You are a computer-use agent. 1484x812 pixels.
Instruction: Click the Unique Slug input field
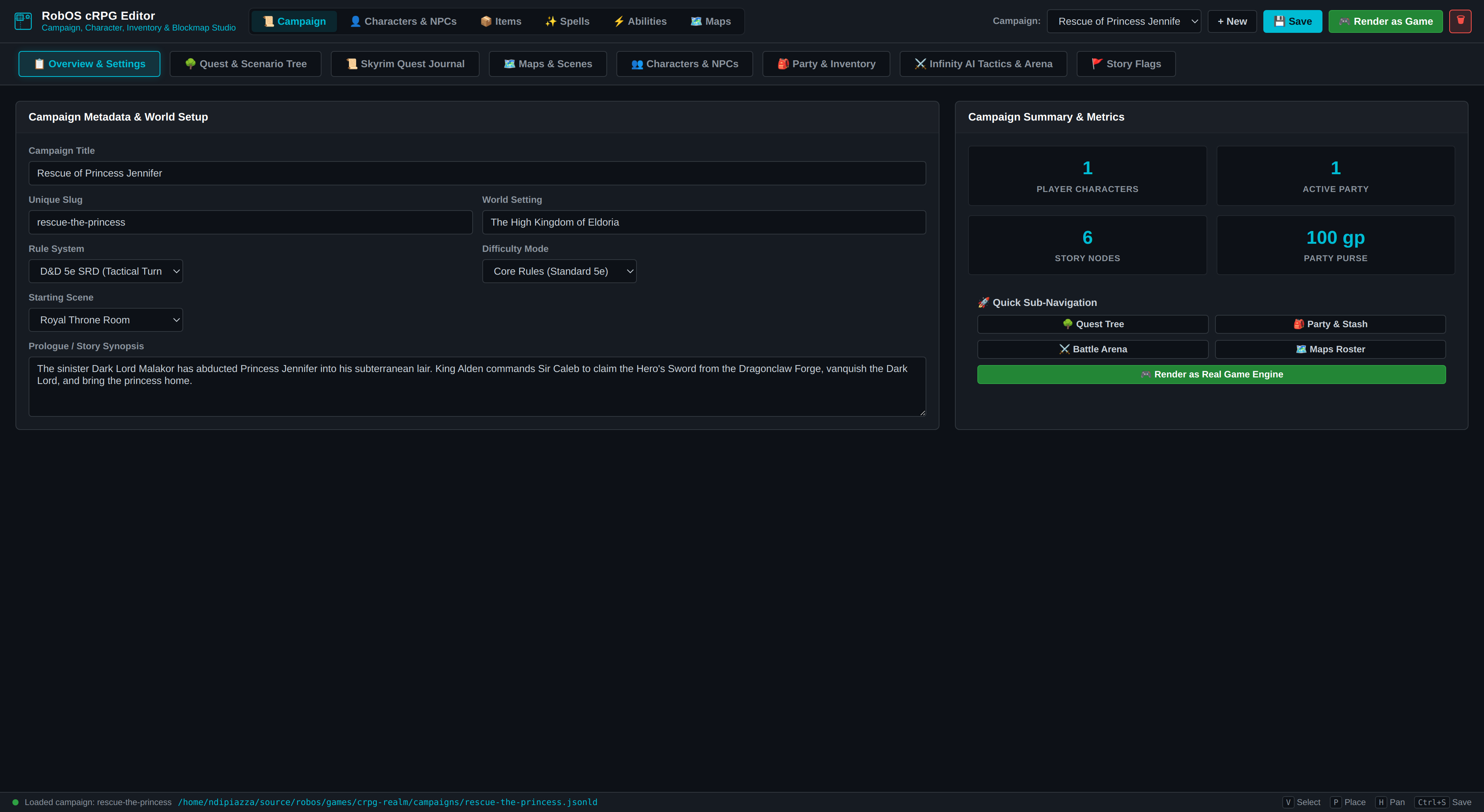pyautogui.click(x=250, y=222)
